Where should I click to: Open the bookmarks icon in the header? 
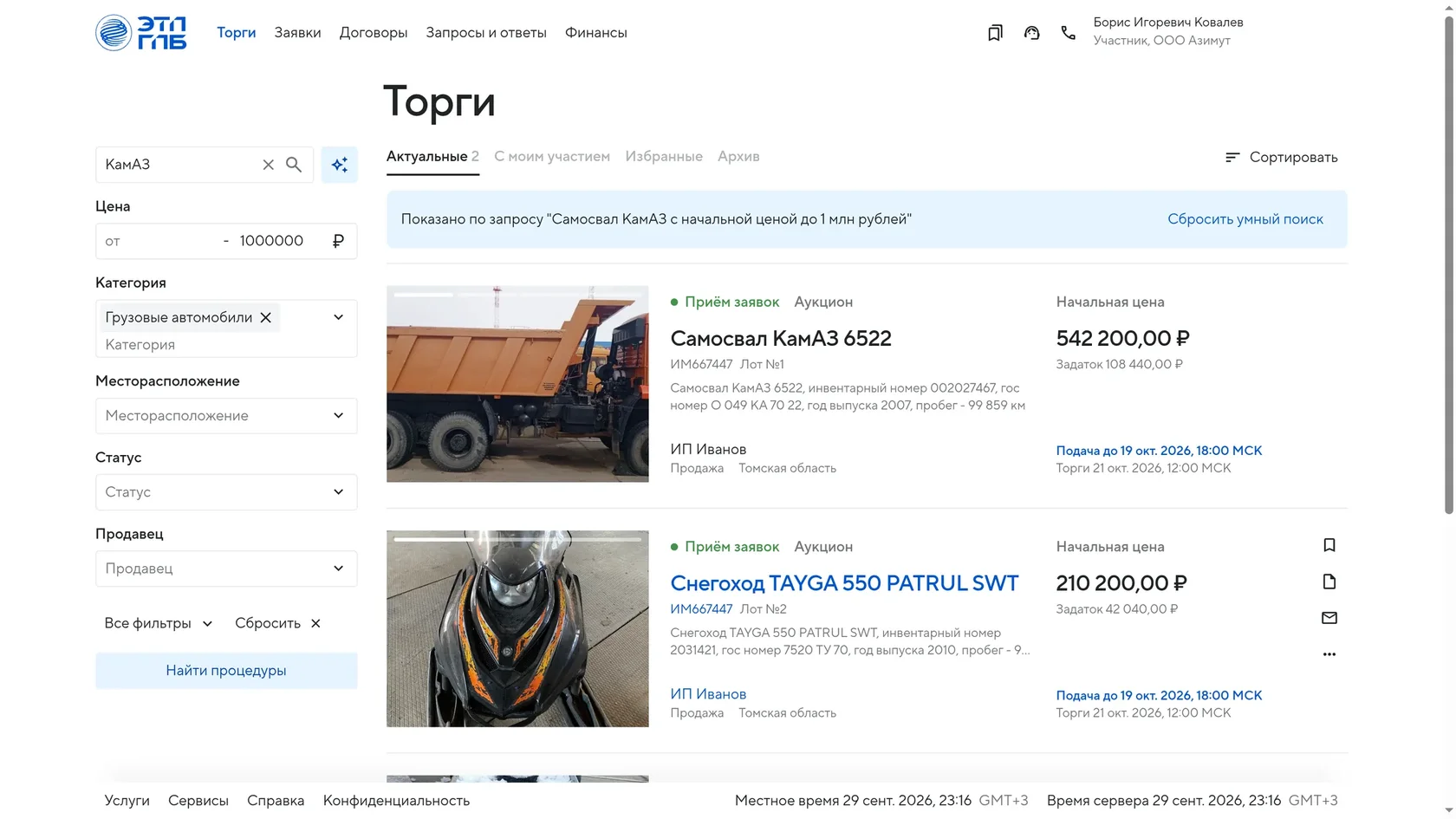coord(995,33)
